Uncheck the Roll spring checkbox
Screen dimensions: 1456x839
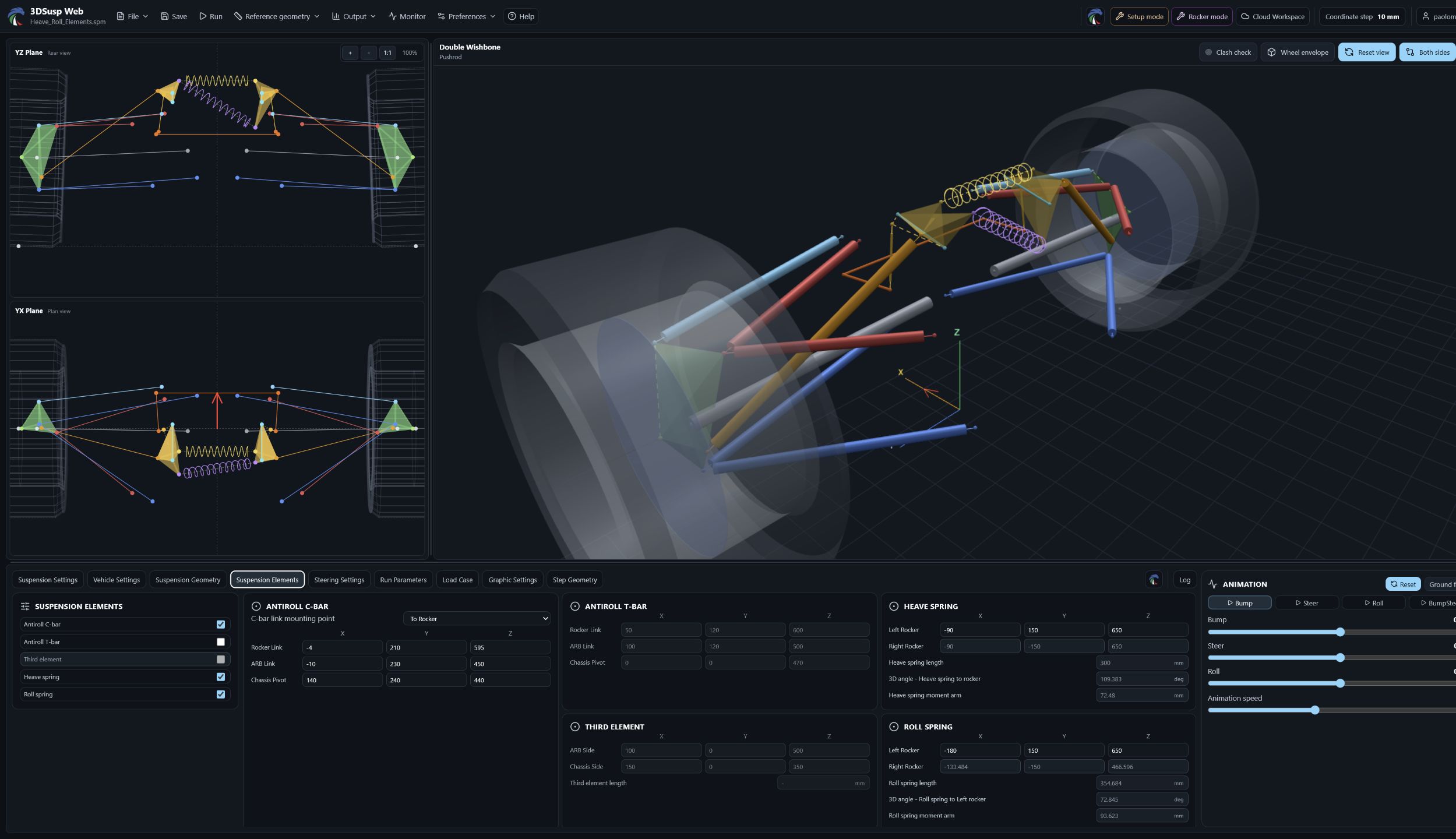click(221, 695)
